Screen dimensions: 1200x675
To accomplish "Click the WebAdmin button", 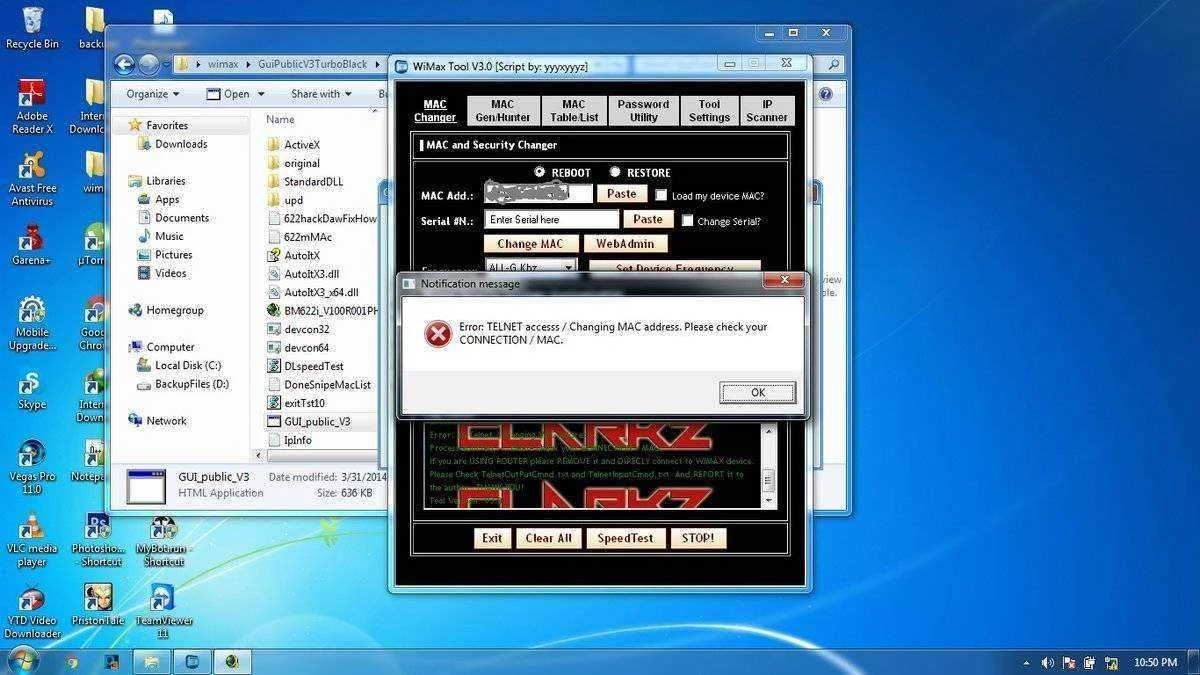I will 625,244.
